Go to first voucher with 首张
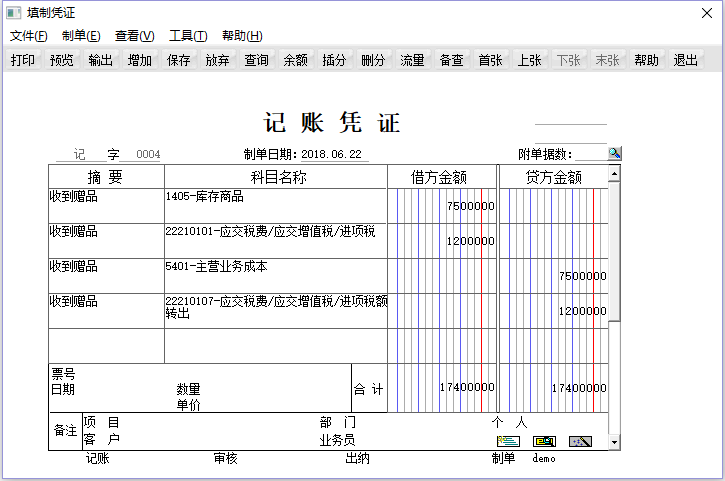The image size is (725, 481). tap(490, 60)
